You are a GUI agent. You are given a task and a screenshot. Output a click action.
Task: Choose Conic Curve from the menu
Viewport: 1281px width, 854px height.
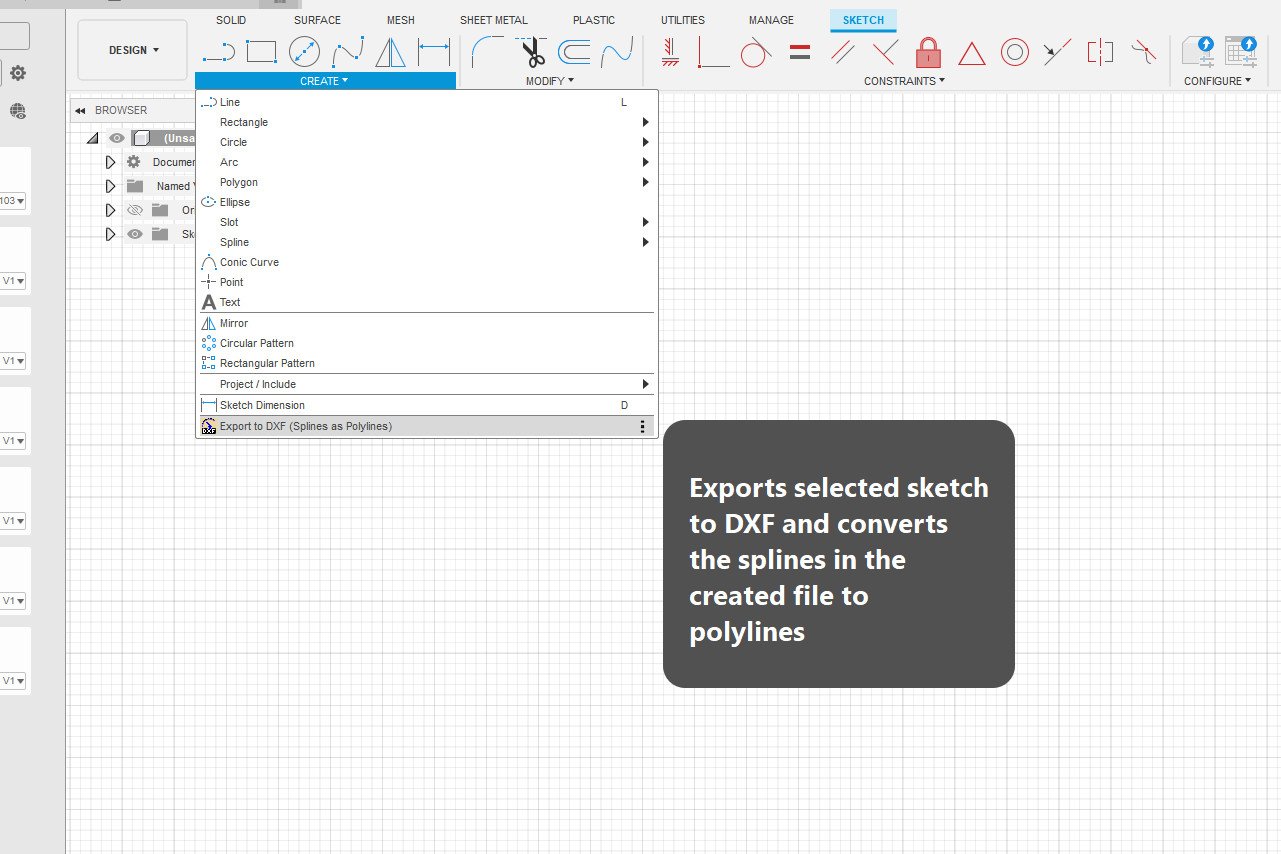(x=427, y=262)
